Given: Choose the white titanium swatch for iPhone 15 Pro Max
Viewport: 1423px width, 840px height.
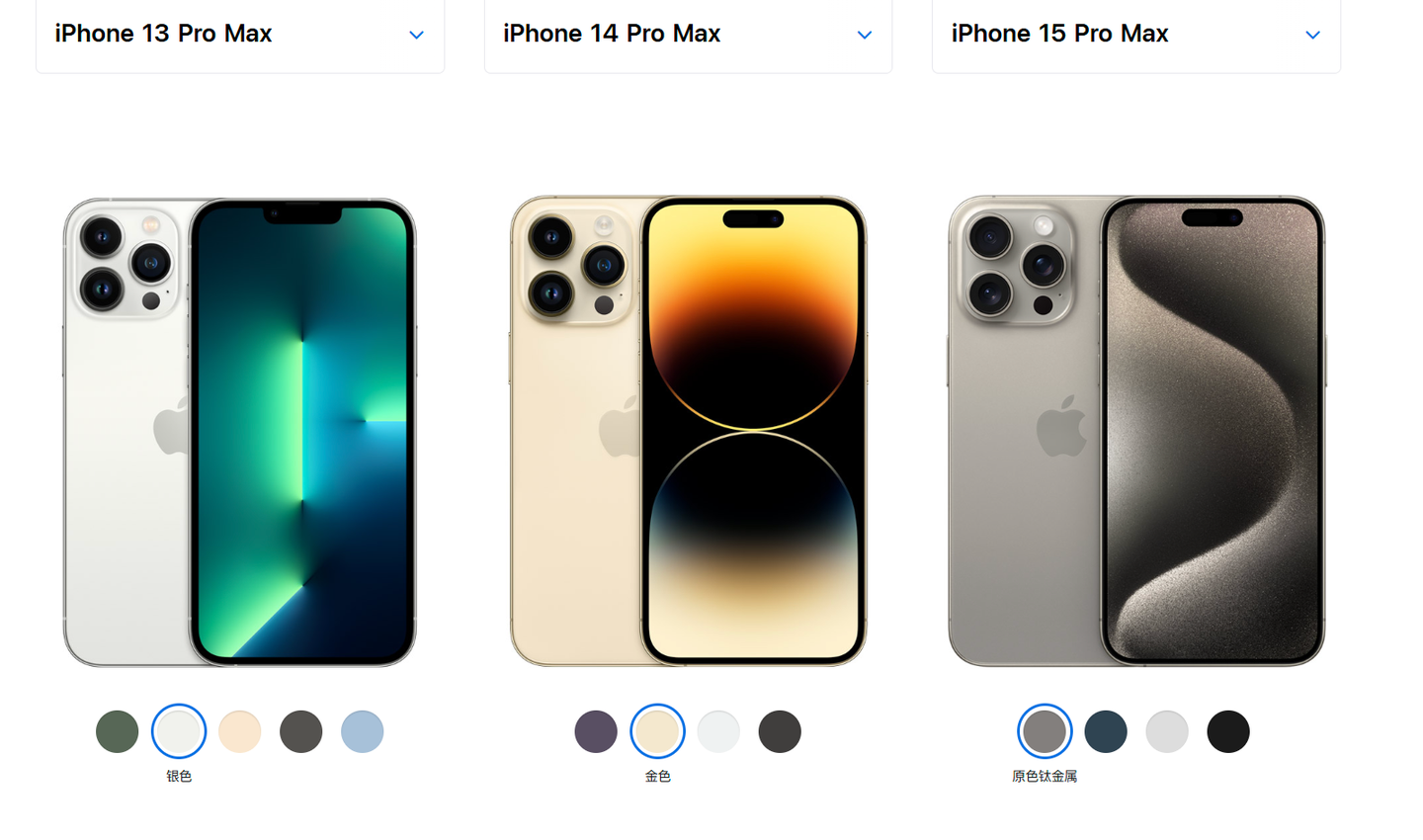Looking at the screenshot, I should coord(1167,731).
